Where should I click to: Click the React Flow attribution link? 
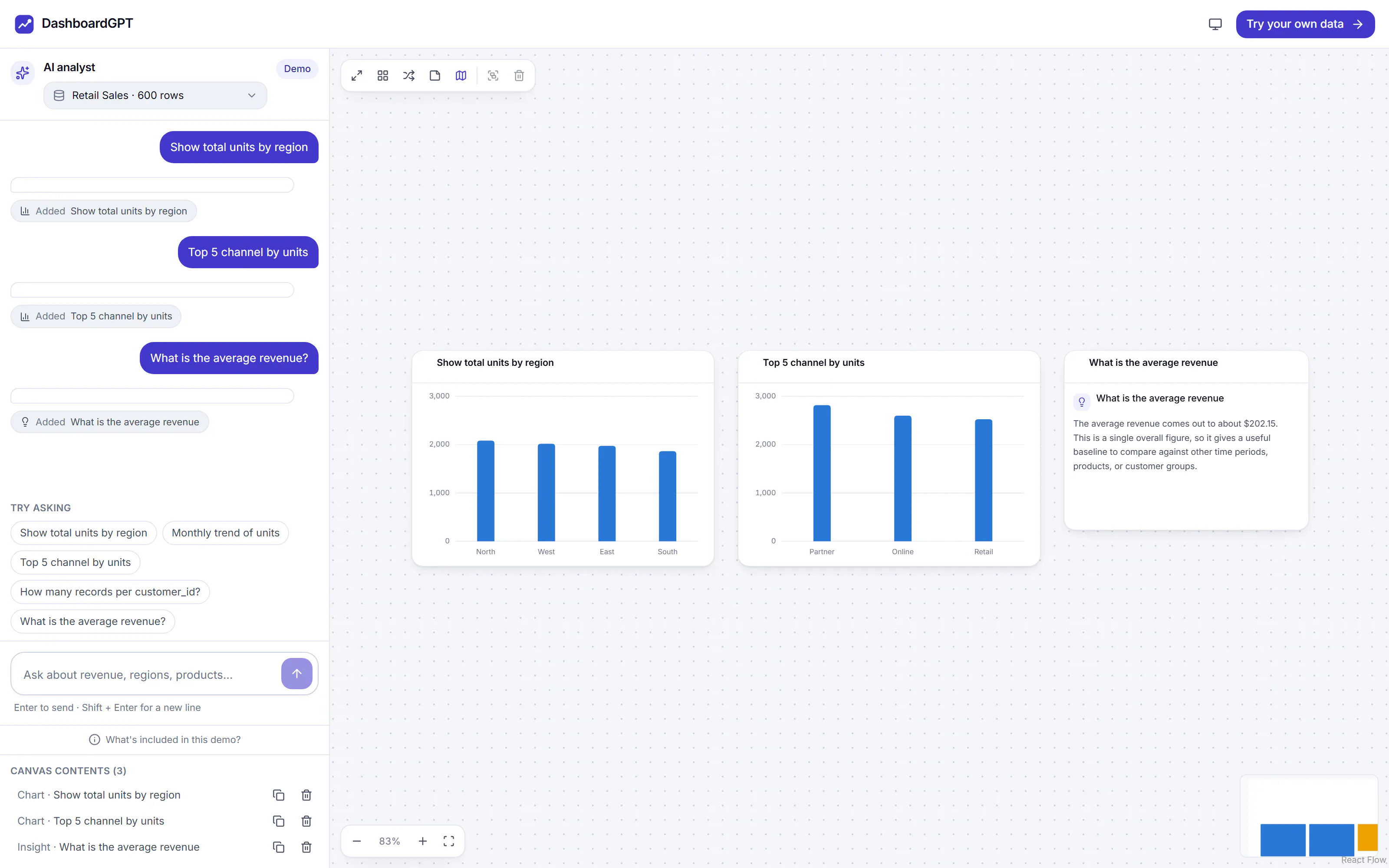tap(1363, 860)
